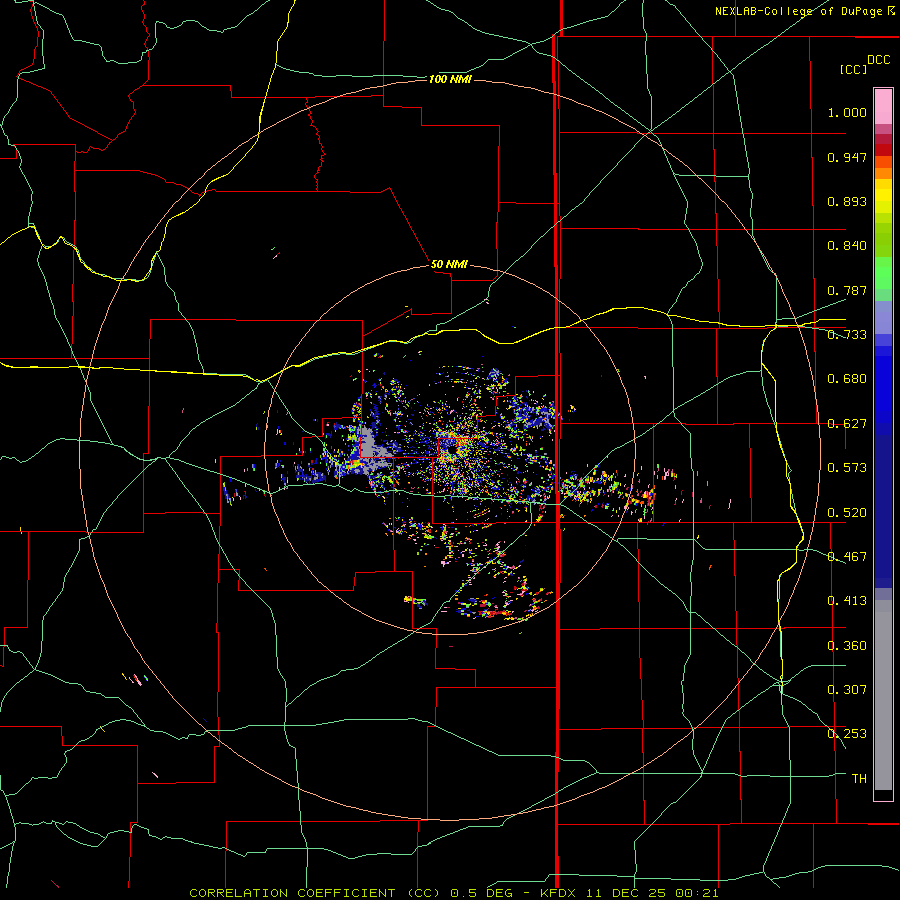
Task: Click the 0.733 color scale value
Action: point(847,335)
